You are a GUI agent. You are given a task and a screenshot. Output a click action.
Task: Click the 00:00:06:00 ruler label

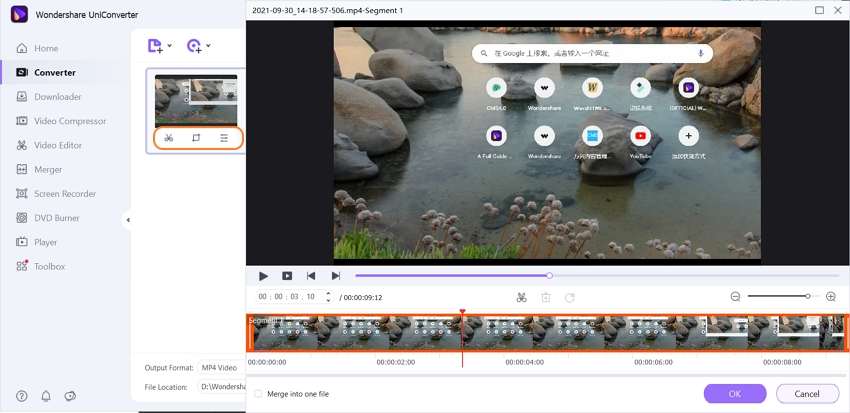point(653,362)
